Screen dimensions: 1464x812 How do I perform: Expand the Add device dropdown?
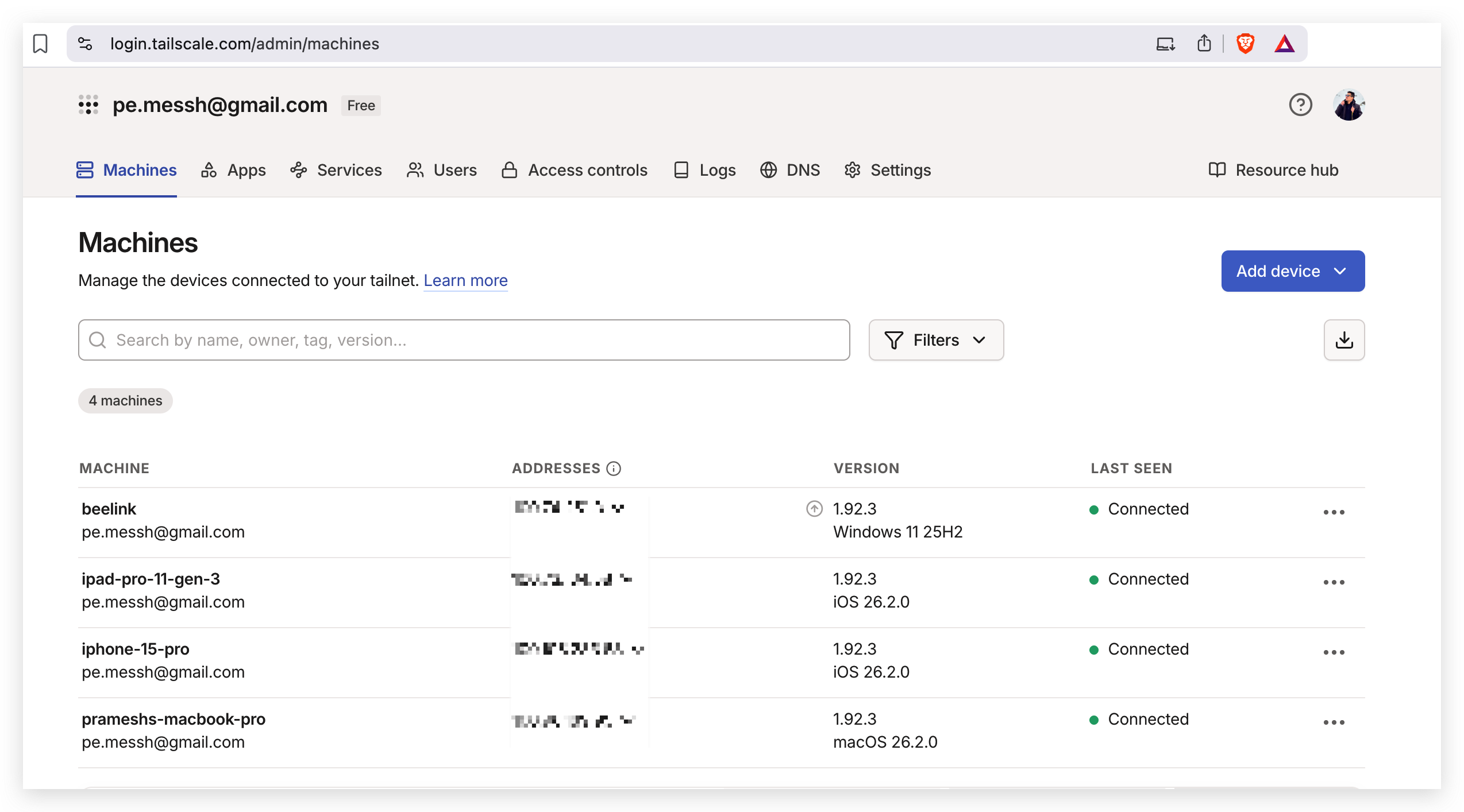click(x=1293, y=271)
